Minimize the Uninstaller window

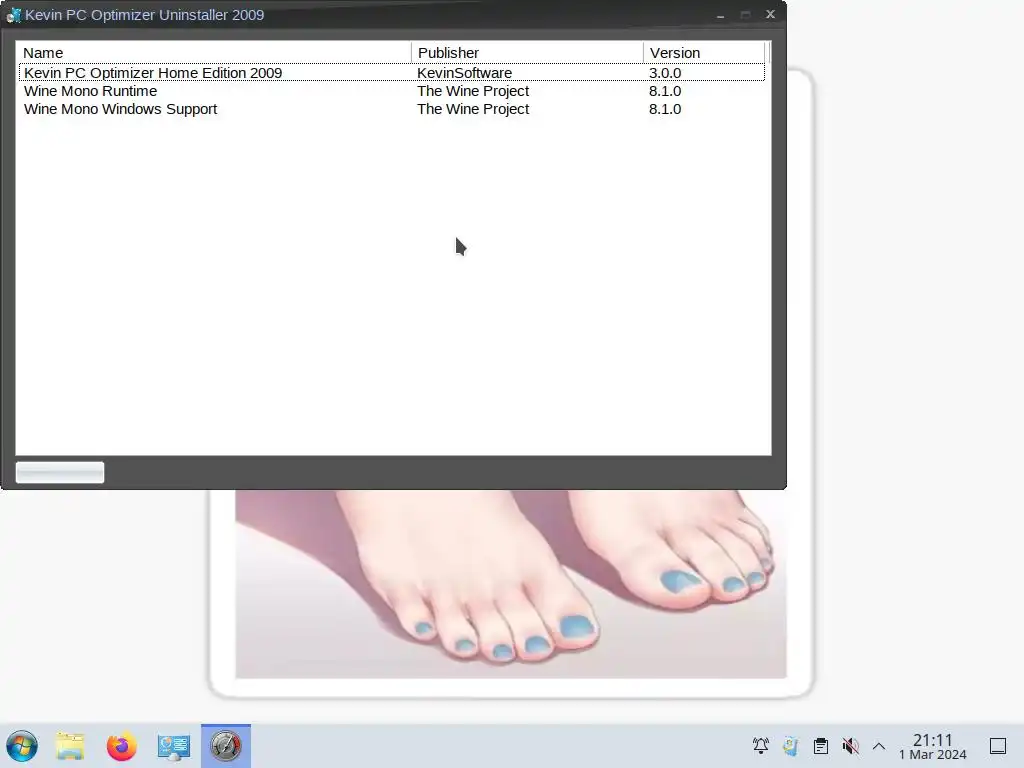point(720,14)
